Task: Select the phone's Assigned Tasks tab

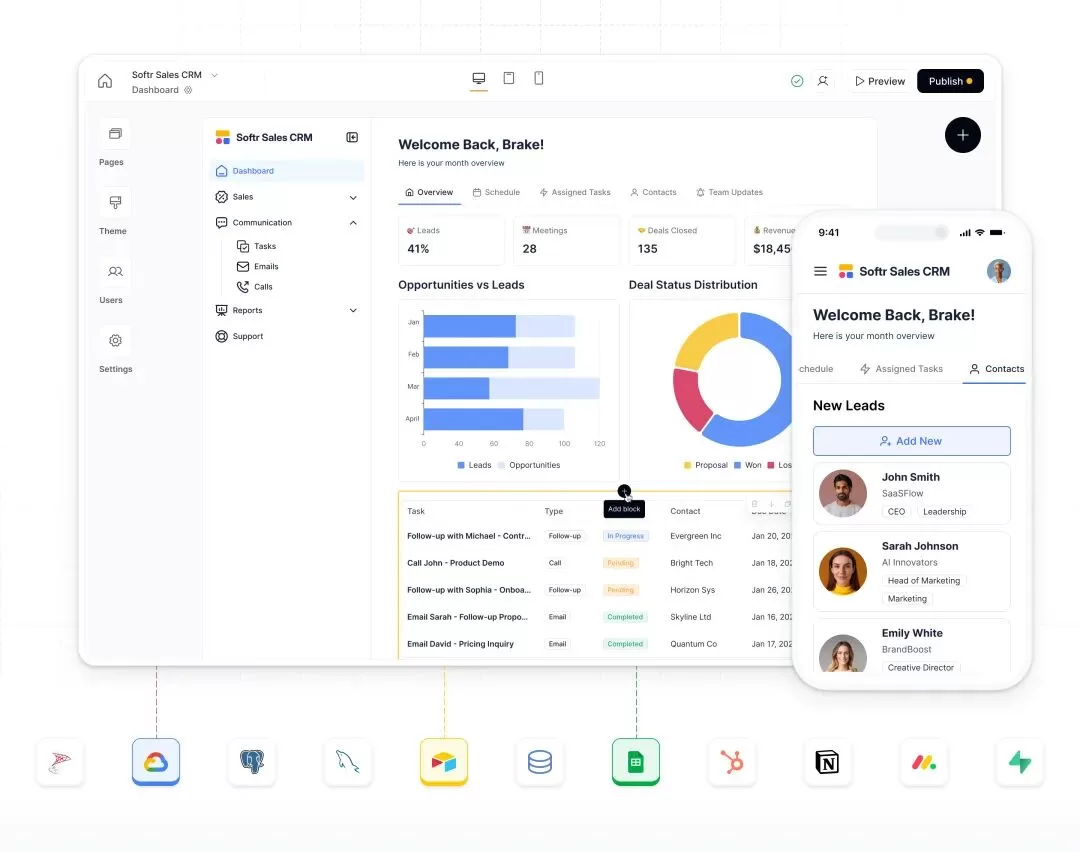Action: tap(901, 369)
